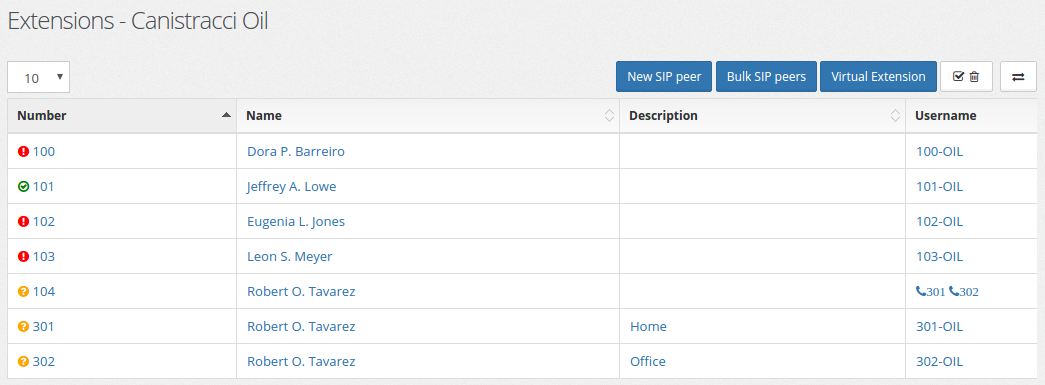Click the New SIP peer button

point(664,77)
